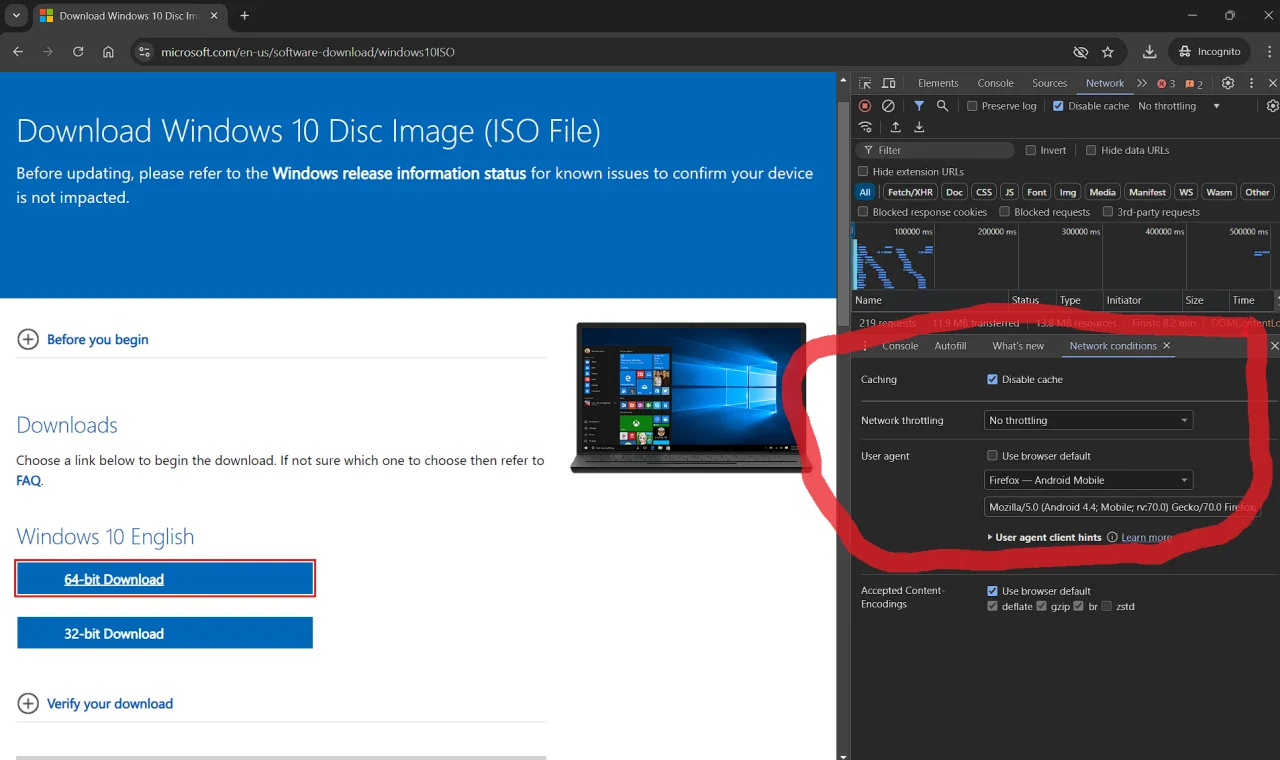This screenshot has height=760, width=1280.
Task: Open What's new drawer tab
Action: click(1018, 346)
